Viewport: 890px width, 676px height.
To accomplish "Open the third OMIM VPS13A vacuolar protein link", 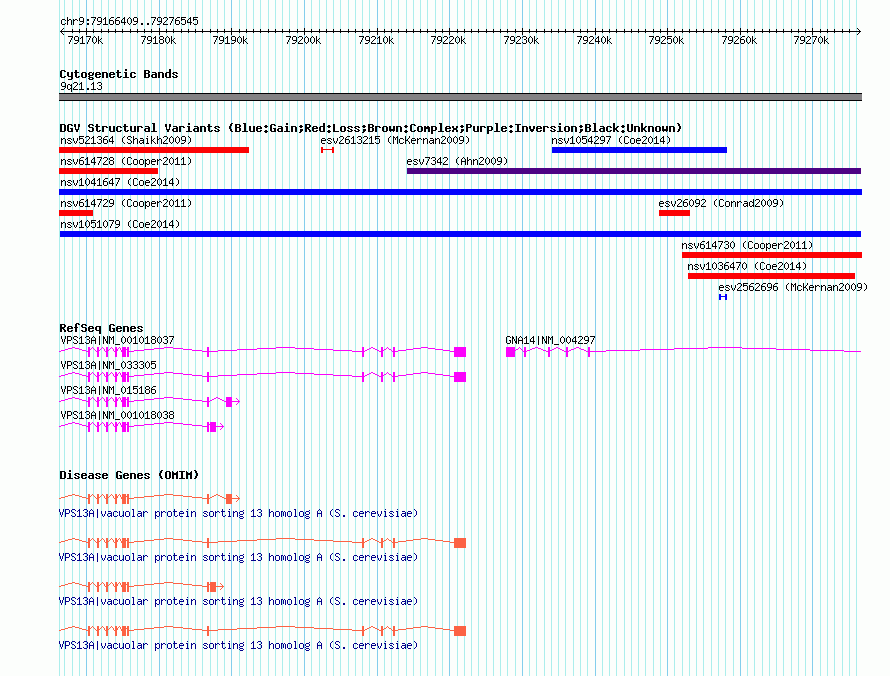I will pos(238,601).
